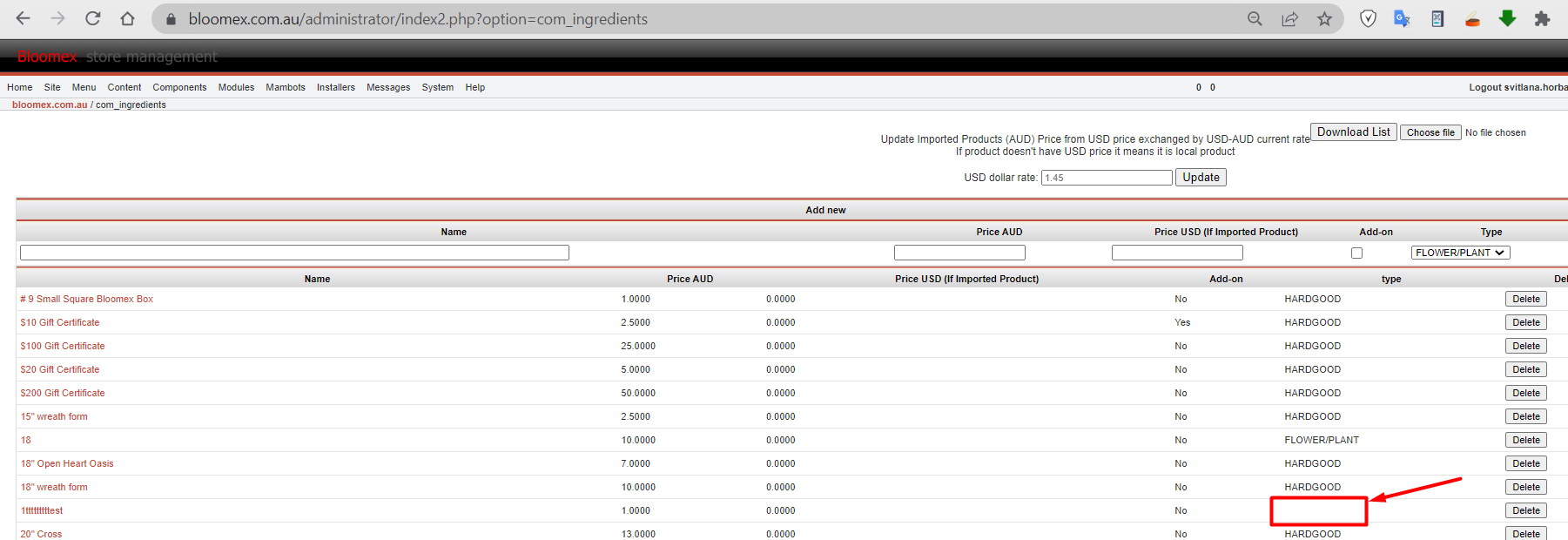Delete the $100 Gift Certificate row

1526,346
